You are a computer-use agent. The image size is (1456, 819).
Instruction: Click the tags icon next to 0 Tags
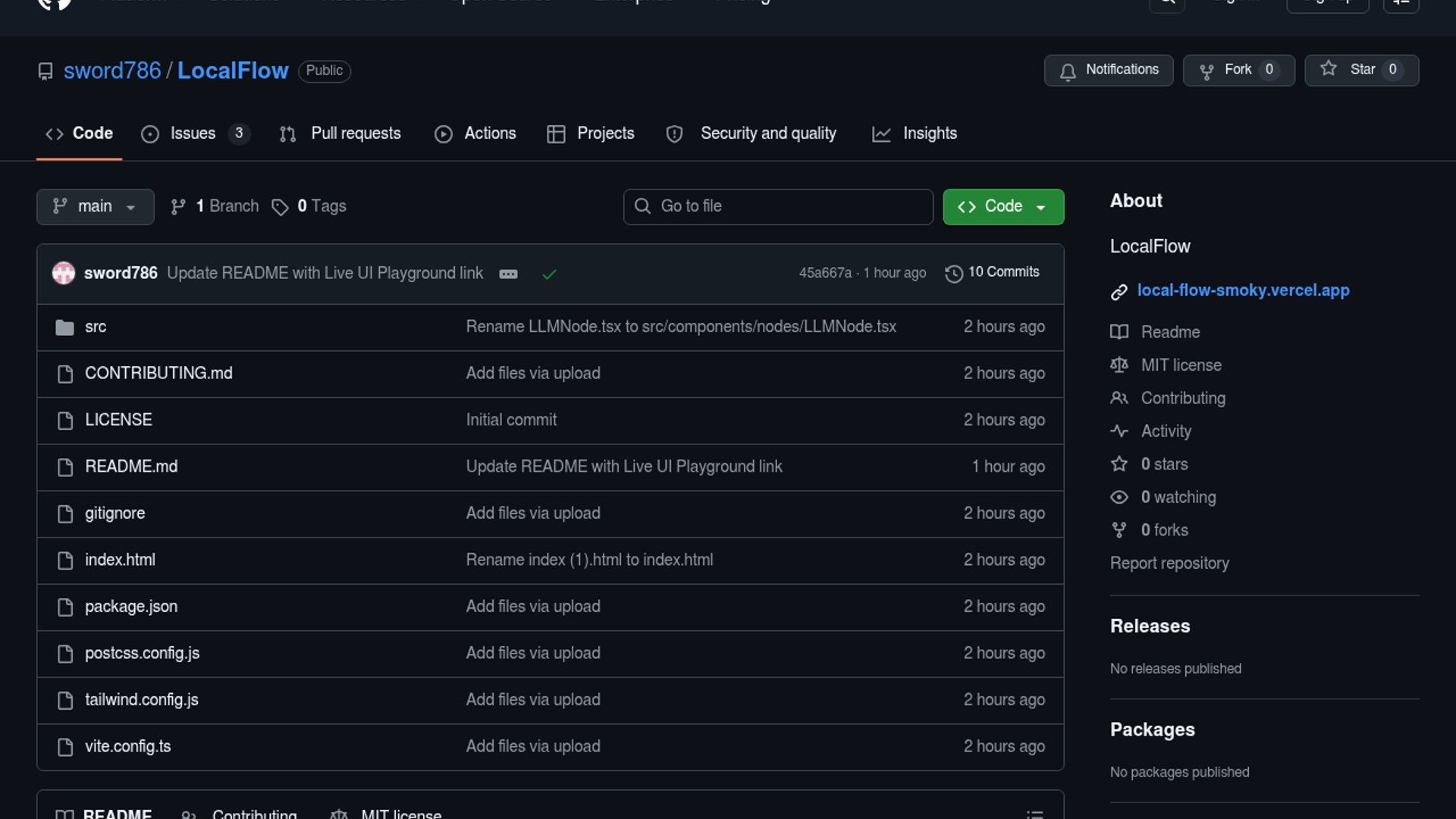click(x=280, y=207)
